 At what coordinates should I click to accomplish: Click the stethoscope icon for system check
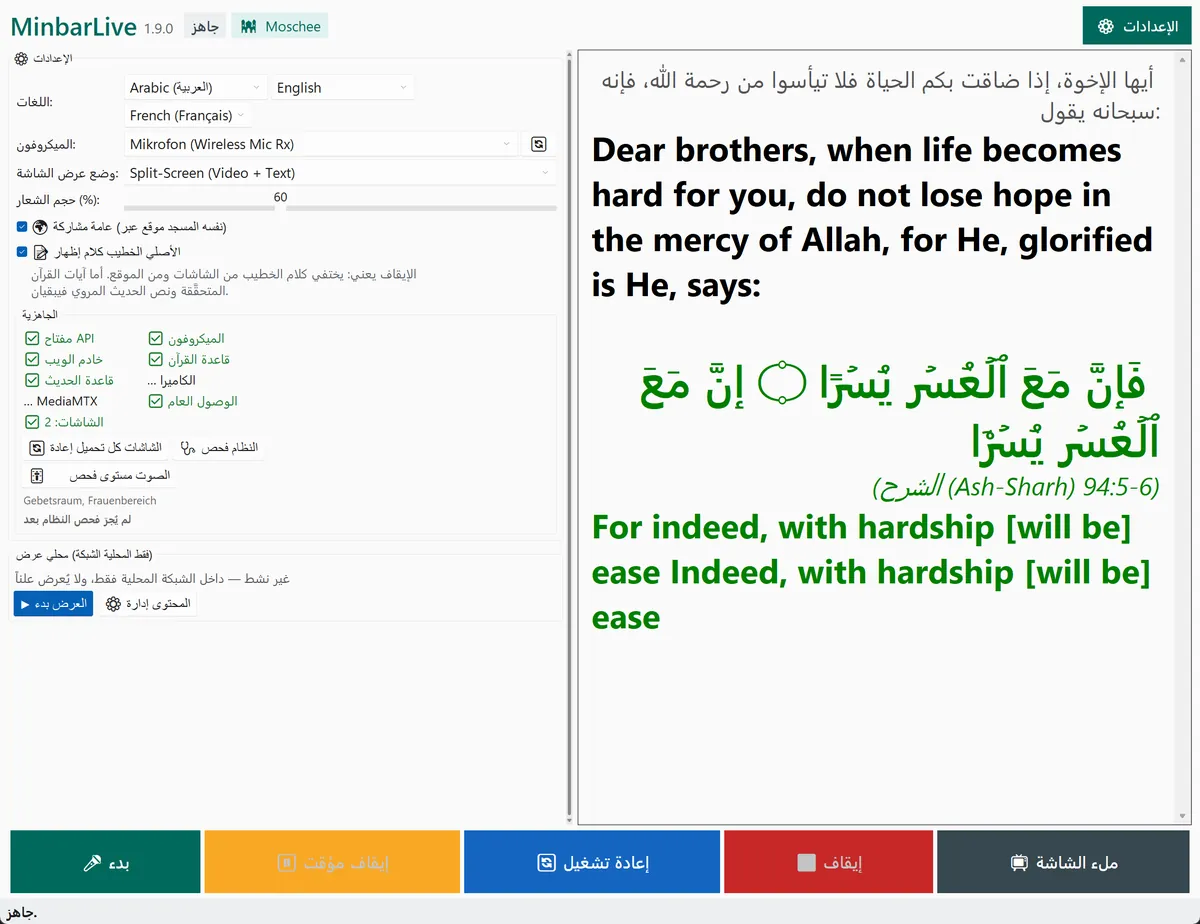pyautogui.click(x=189, y=448)
